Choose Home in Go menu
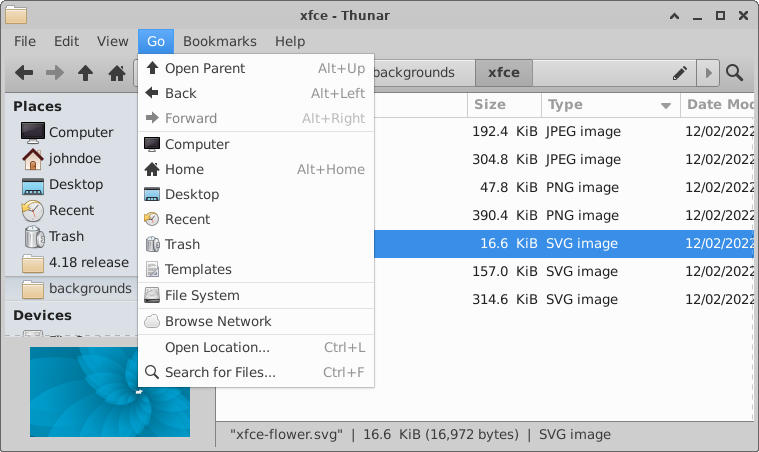 (256, 169)
